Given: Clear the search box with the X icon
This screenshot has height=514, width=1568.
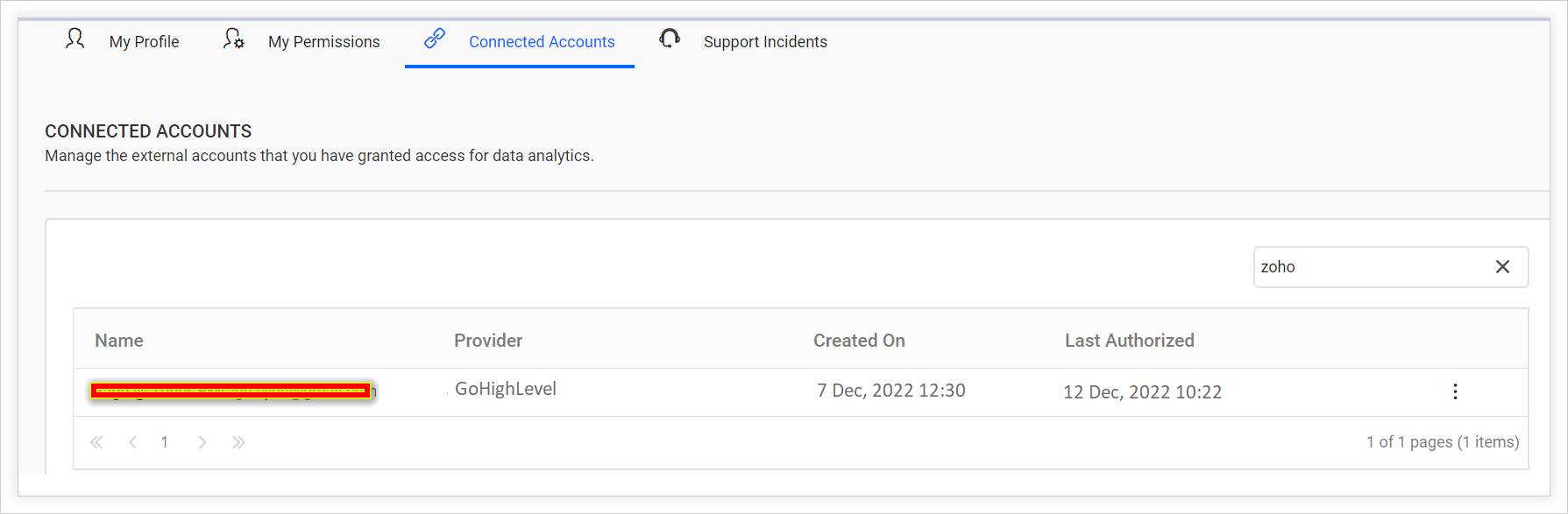Looking at the screenshot, I should [1502, 266].
